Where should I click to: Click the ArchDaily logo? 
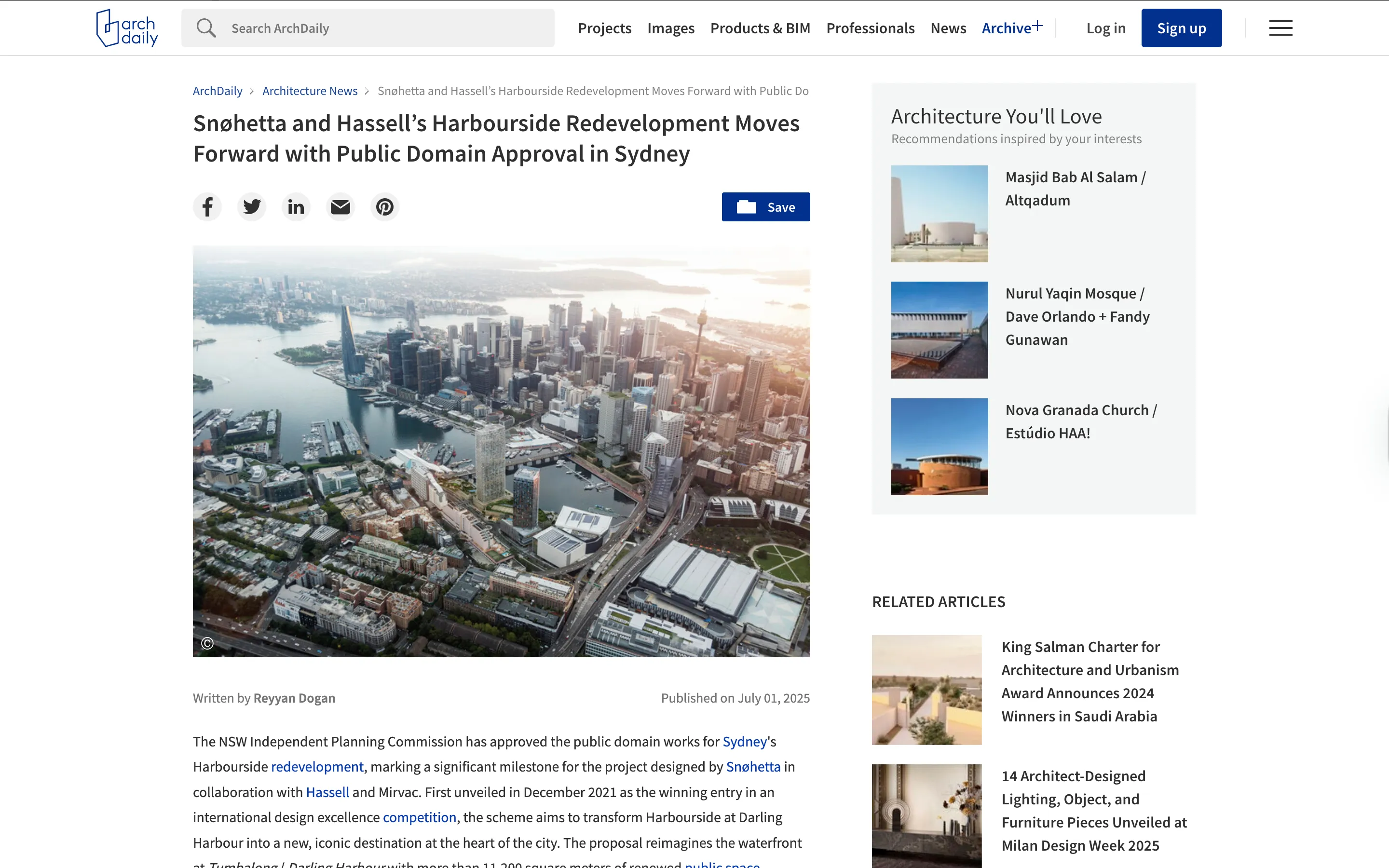point(127,27)
